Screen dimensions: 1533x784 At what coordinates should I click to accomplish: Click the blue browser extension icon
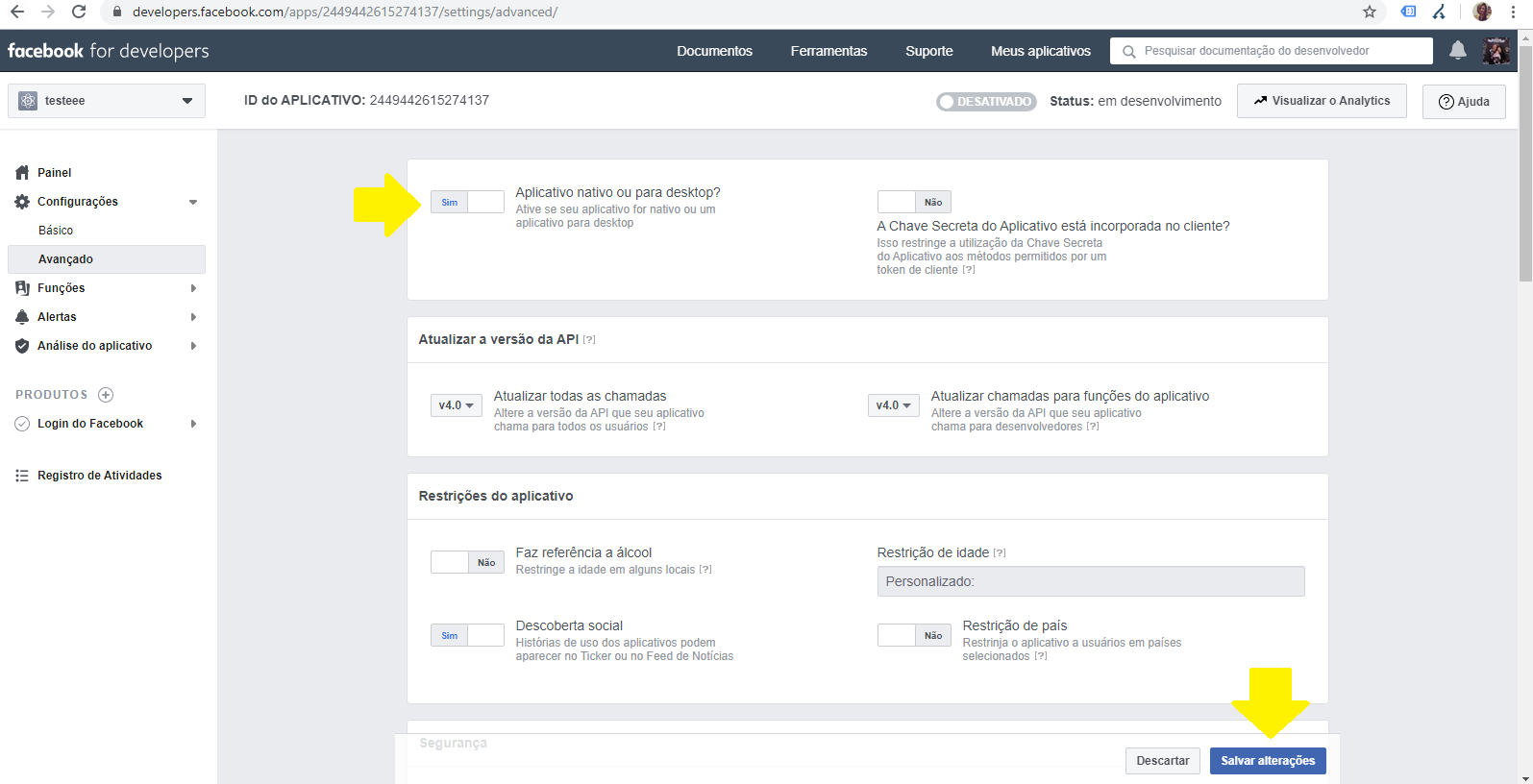1408,12
